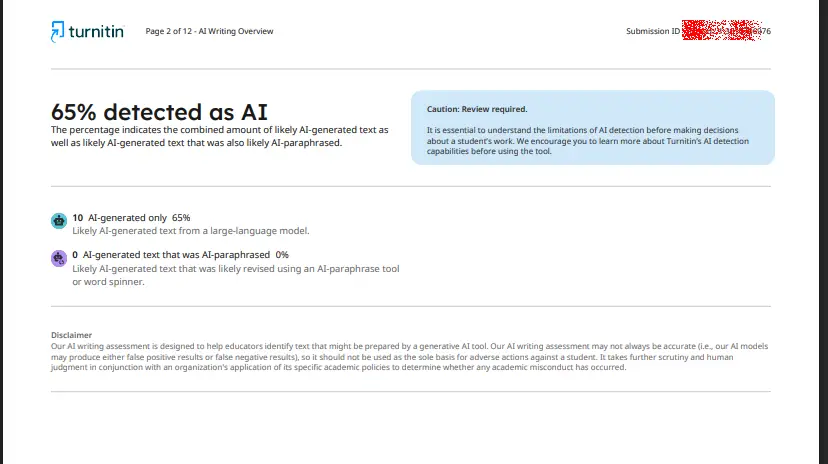This screenshot has width=828, height=464.
Task: Click the 'Likely AI-generated text from a large-language model' description
Action: (x=191, y=231)
